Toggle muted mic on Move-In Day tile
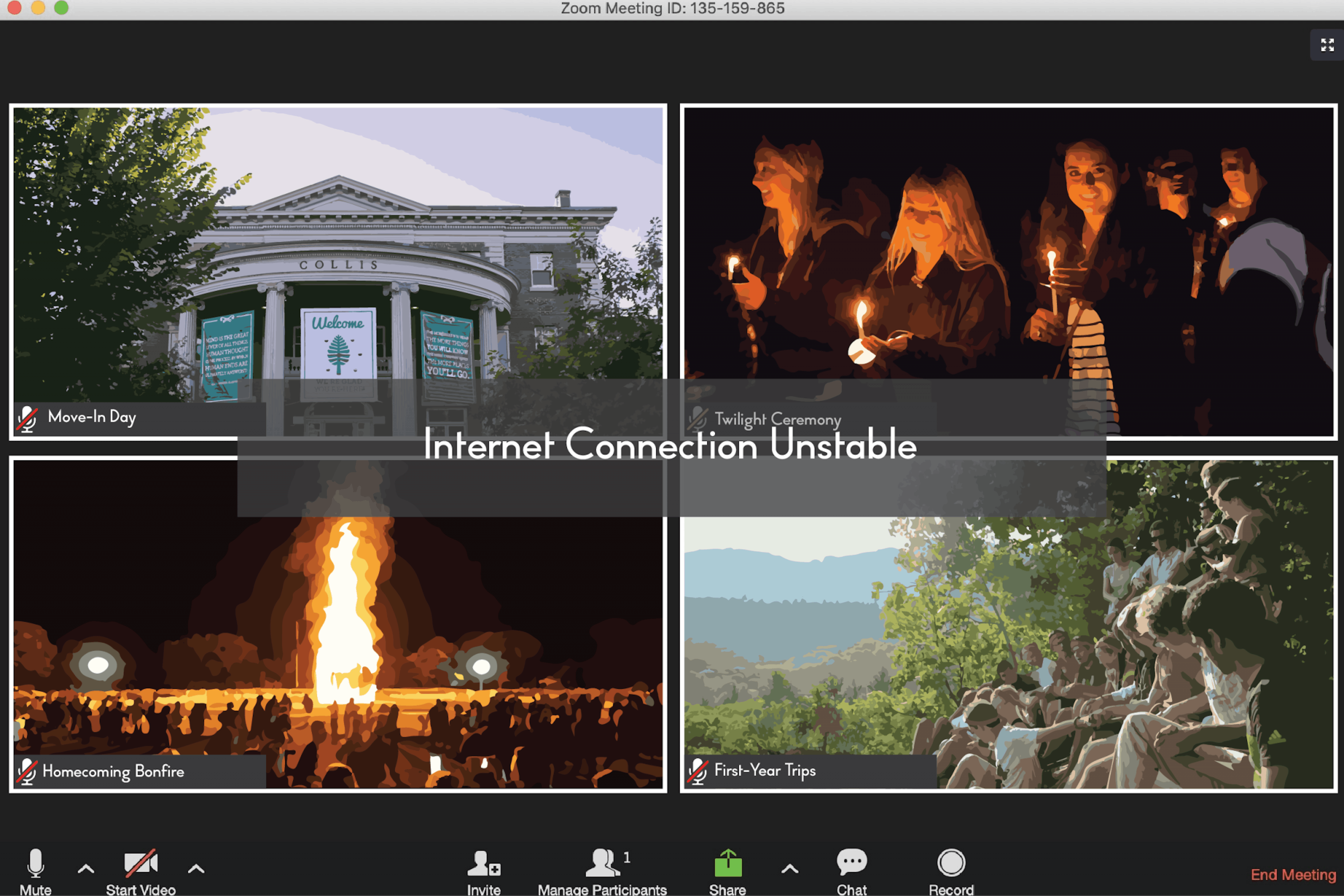The height and width of the screenshot is (896, 1344). coord(27,419)
